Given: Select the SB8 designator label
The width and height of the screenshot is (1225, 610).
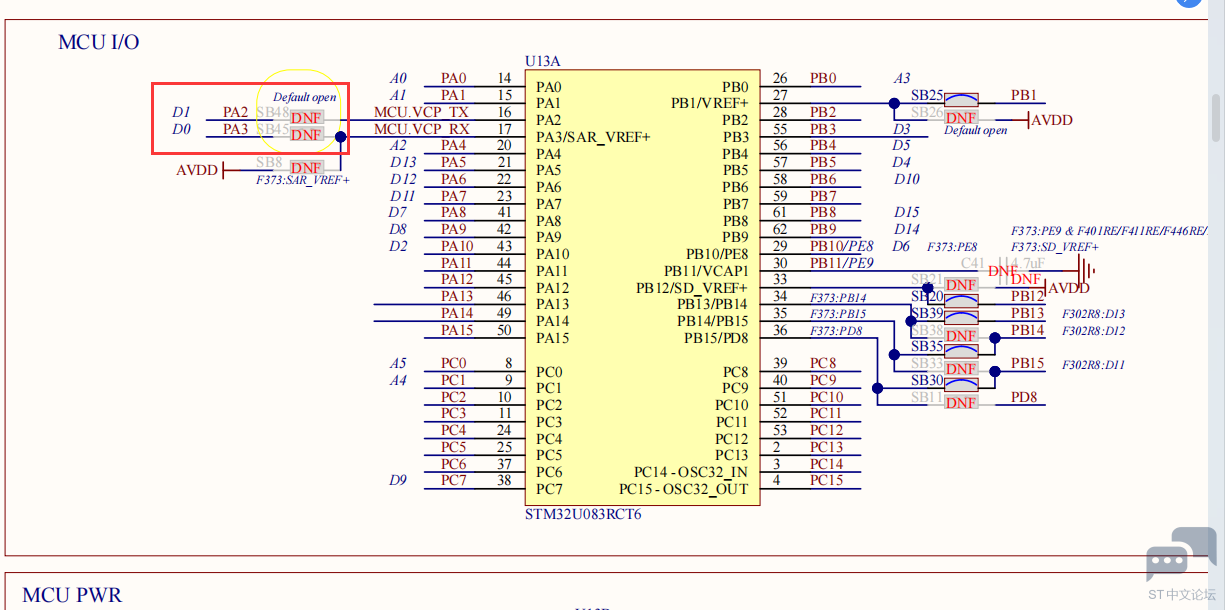Looking at the screenshot, I should coord(269,162).
